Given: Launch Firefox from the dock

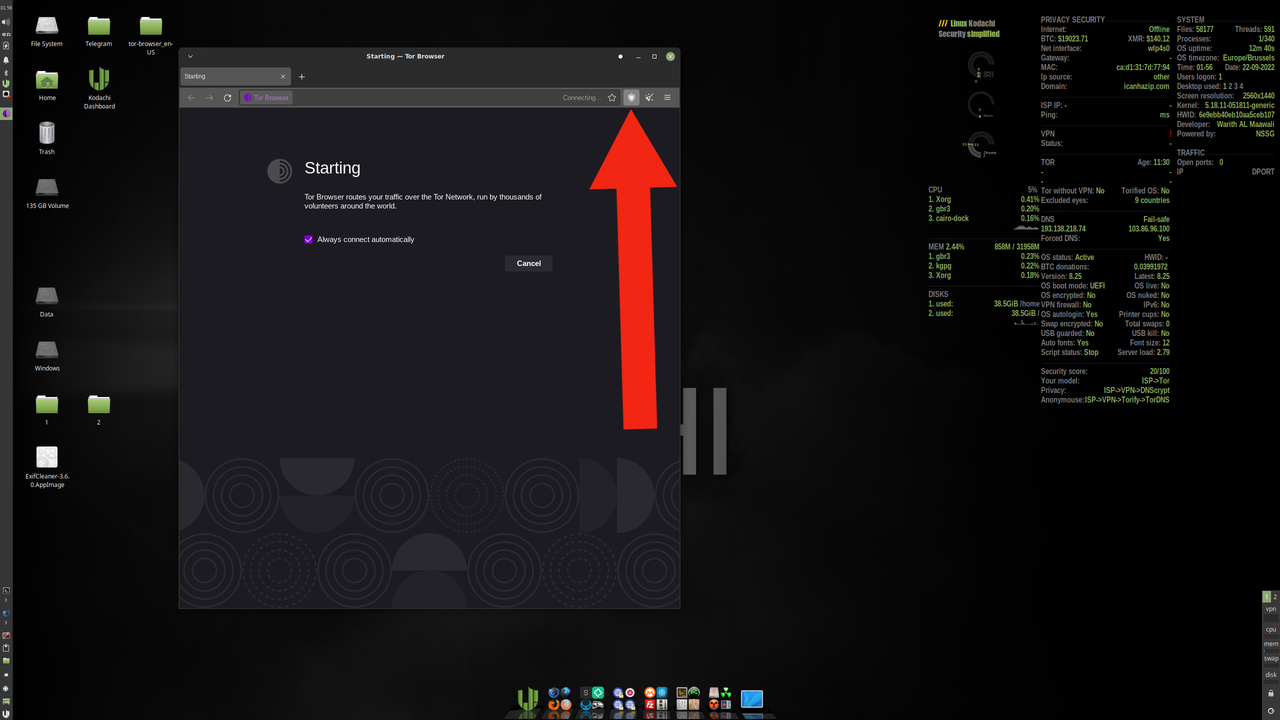Looking at the screenshot, I should pos(554,704).
